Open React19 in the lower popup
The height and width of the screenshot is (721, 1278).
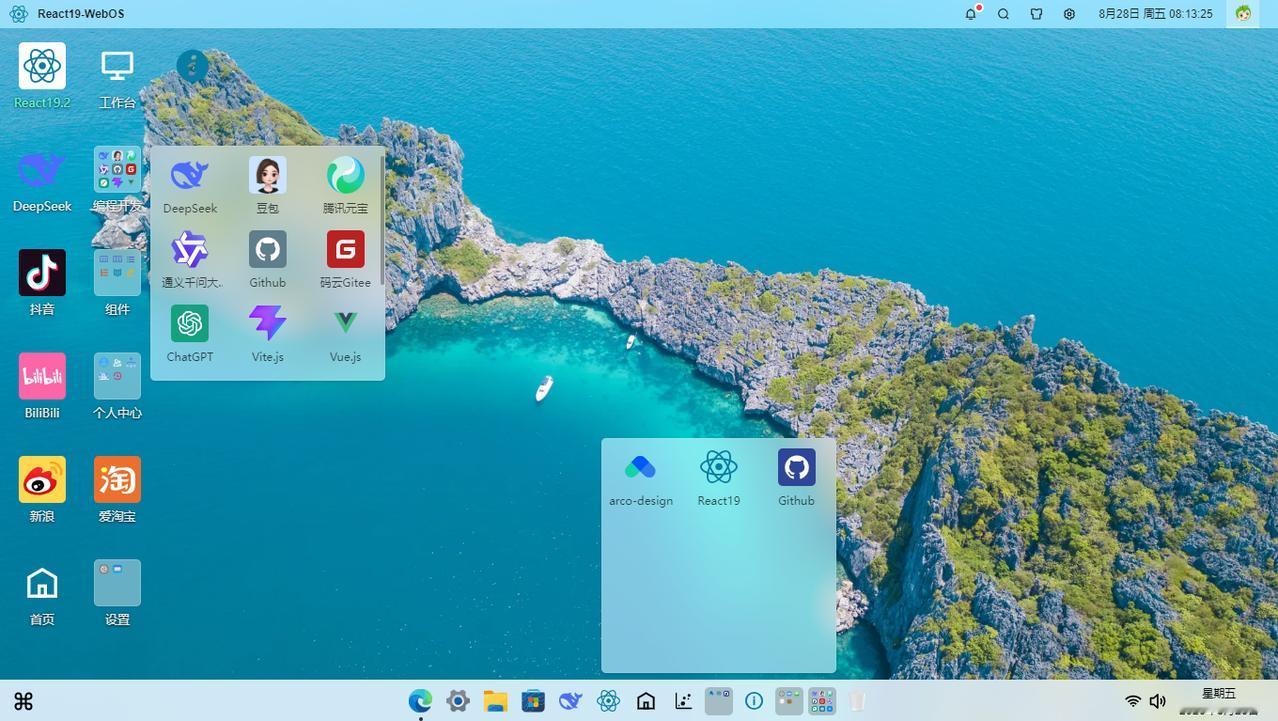point(719,467)
